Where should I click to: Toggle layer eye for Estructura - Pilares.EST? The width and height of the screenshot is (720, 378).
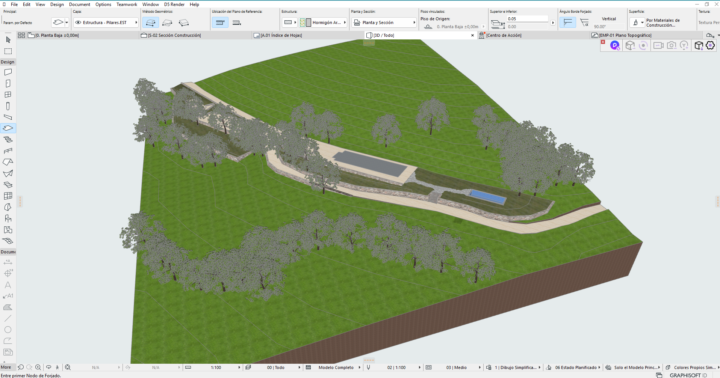[78, 23]
